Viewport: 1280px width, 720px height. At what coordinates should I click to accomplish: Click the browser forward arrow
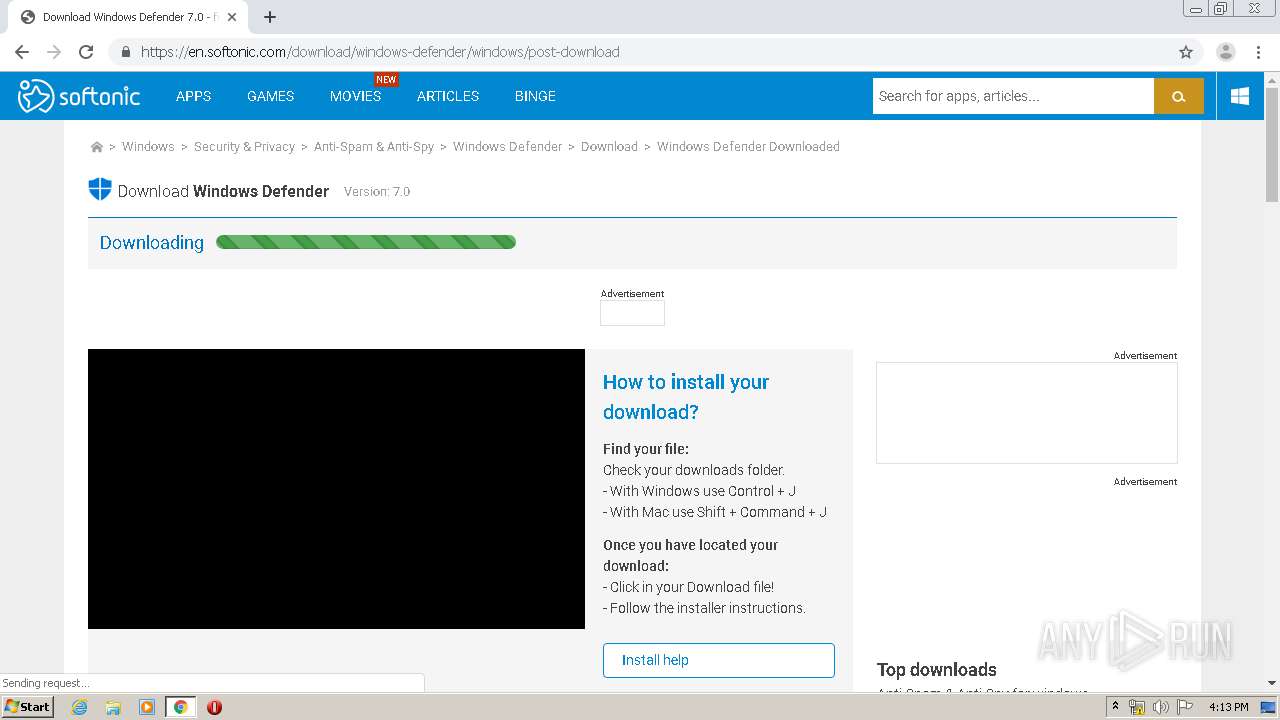pyautogui.click(x=54, y=52)
